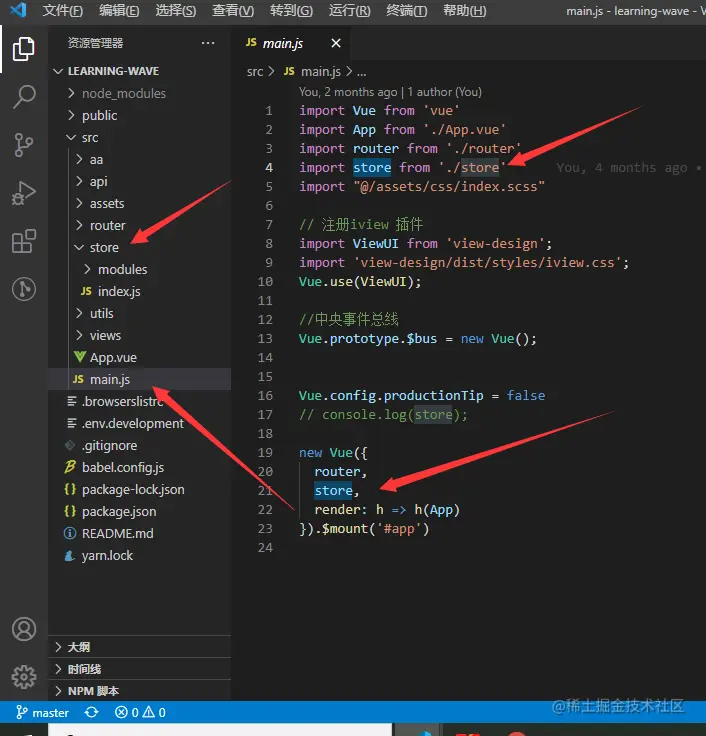Select main.js in the file tree
This screenshot has height=736, width=706.
point(139,379)
